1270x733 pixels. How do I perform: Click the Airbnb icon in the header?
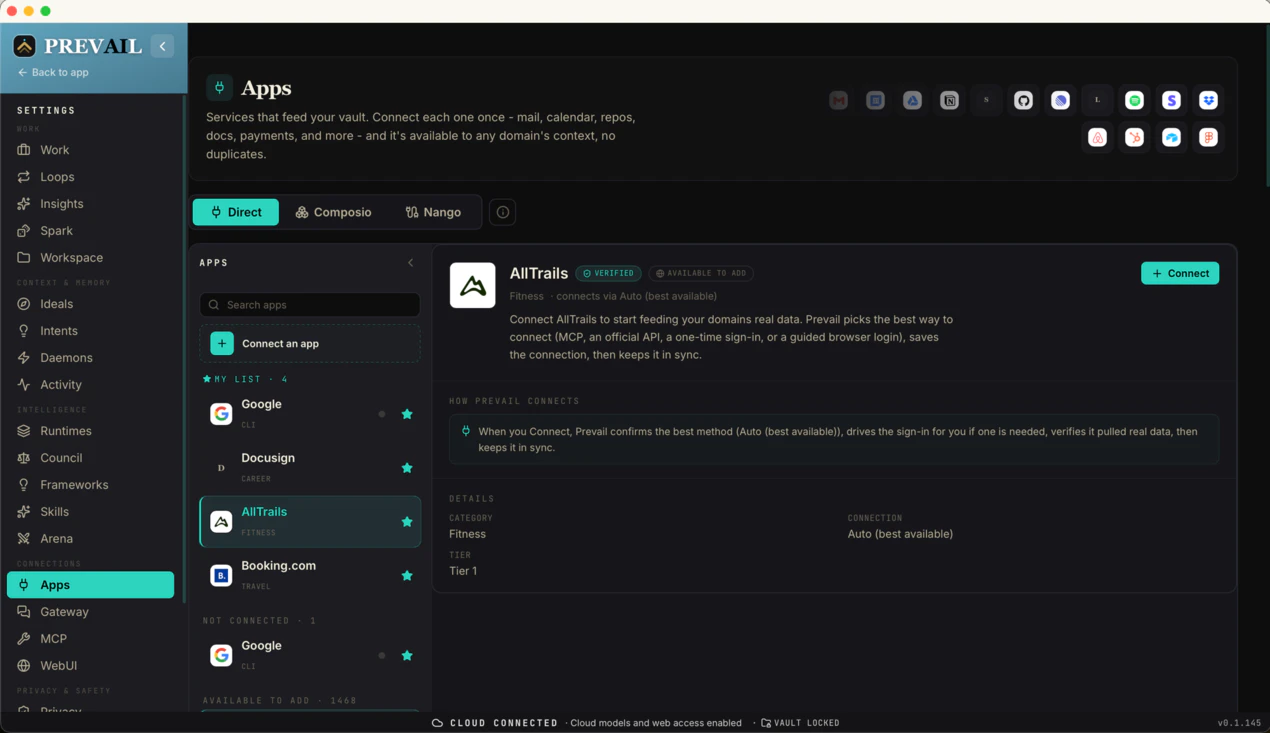(x=1097, y=137)
